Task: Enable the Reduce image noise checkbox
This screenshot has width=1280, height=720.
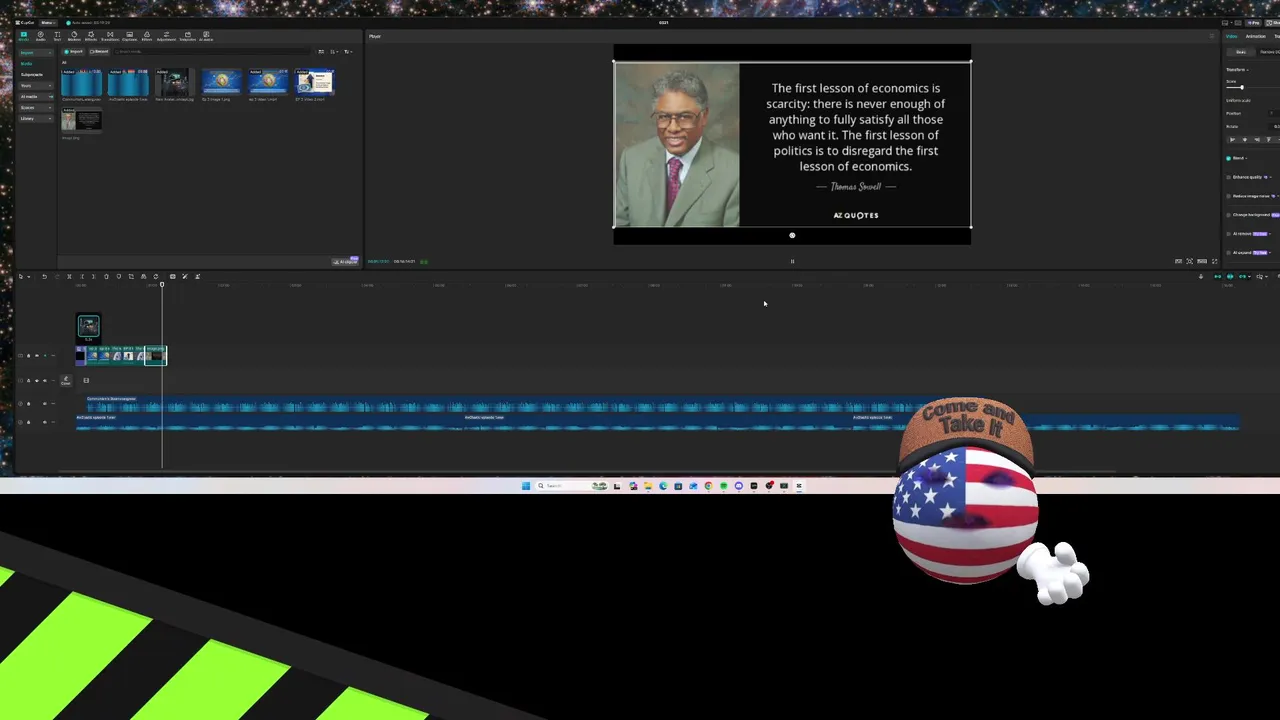Action: click(1228, 196)
